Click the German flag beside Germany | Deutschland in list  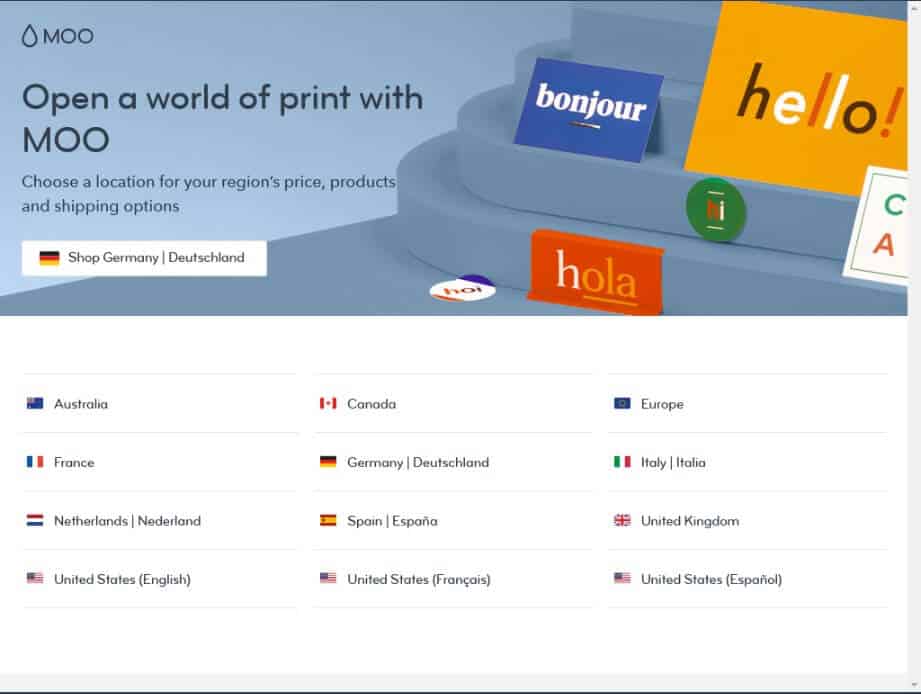328,462
